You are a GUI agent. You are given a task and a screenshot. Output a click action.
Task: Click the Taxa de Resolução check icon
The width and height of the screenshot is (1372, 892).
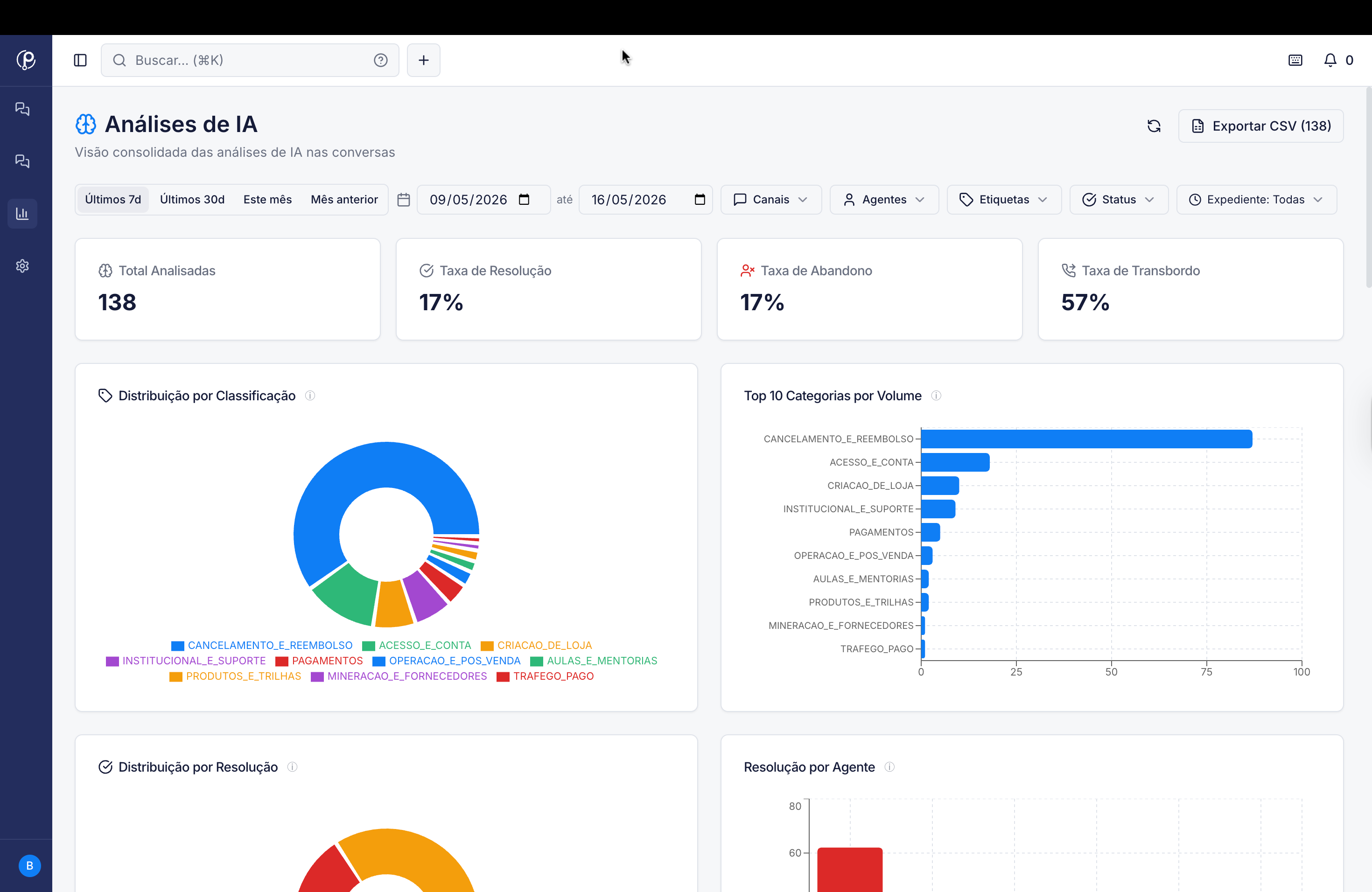point(427,270)
